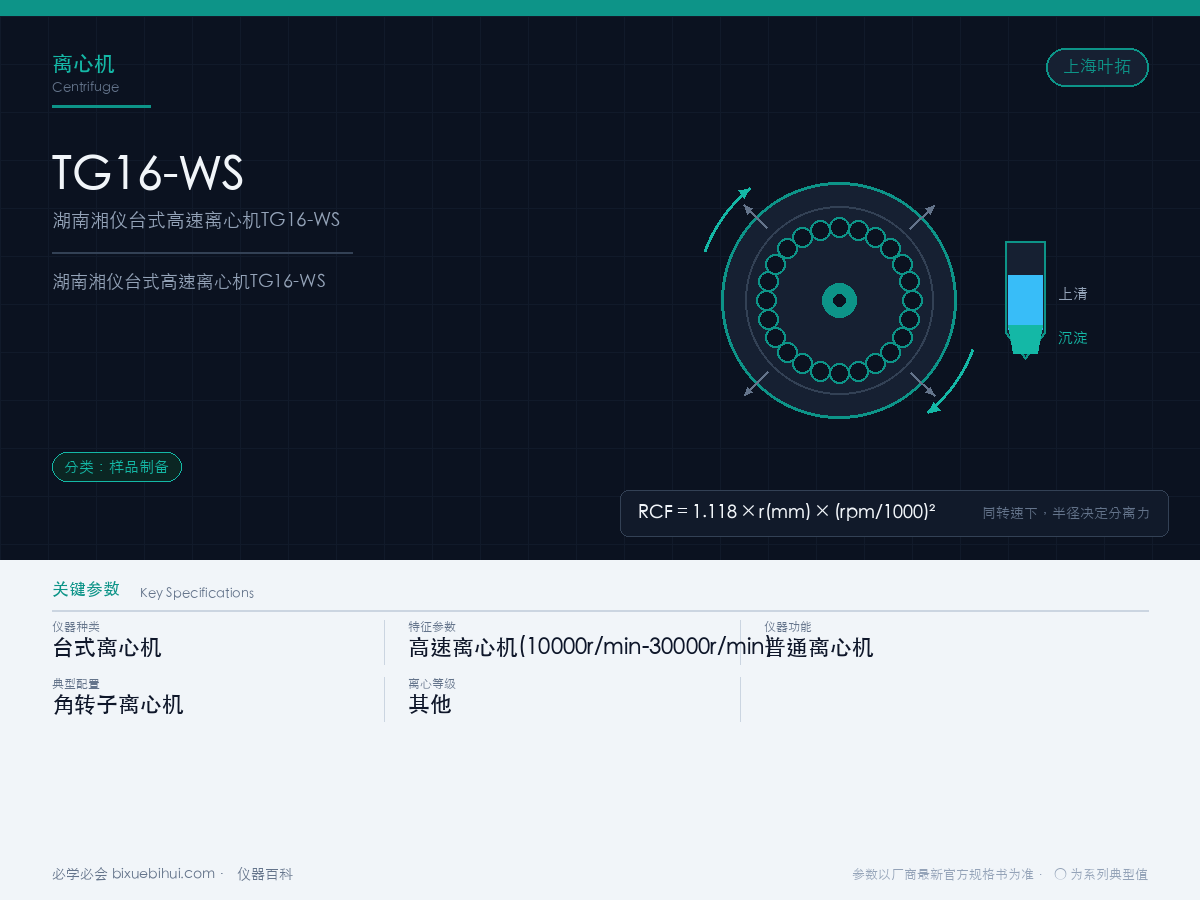The width and height of the screenshot is (1200, 900).
Task: Click the lower-left outward force arrow
Action: coord(756,384)
